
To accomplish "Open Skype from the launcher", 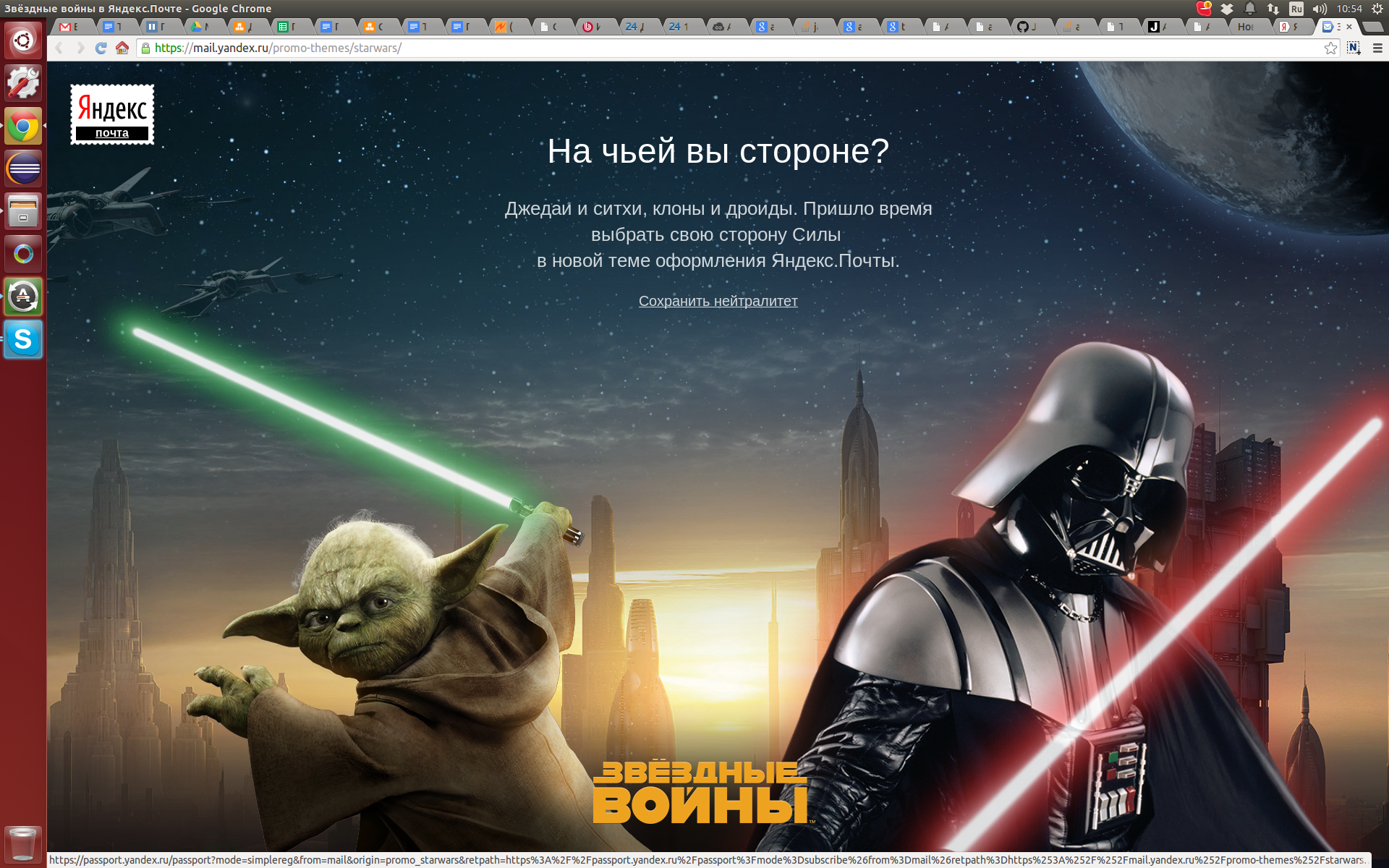I will coord(23,339).
